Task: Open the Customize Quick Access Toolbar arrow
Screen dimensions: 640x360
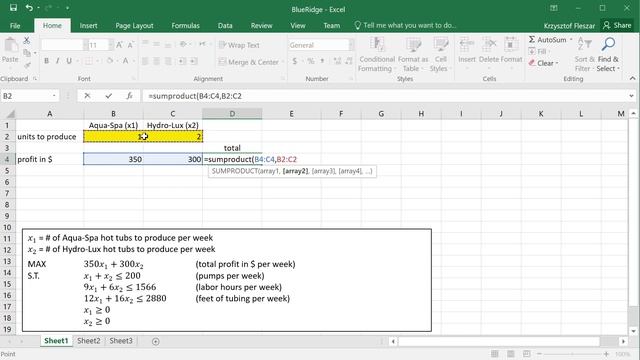Action: (x=67, y=8)
